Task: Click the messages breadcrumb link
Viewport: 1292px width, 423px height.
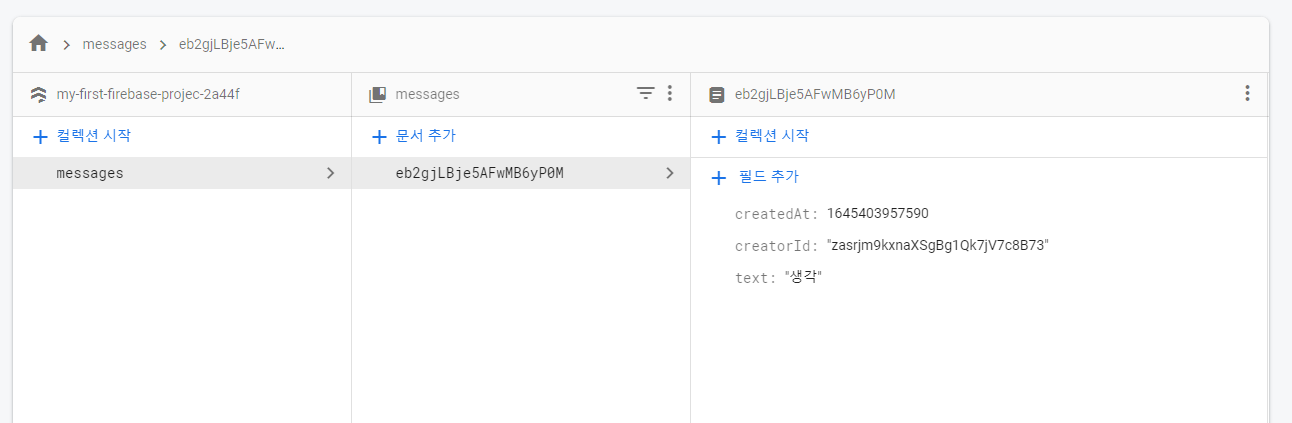Action: click(x=114, y=44)
